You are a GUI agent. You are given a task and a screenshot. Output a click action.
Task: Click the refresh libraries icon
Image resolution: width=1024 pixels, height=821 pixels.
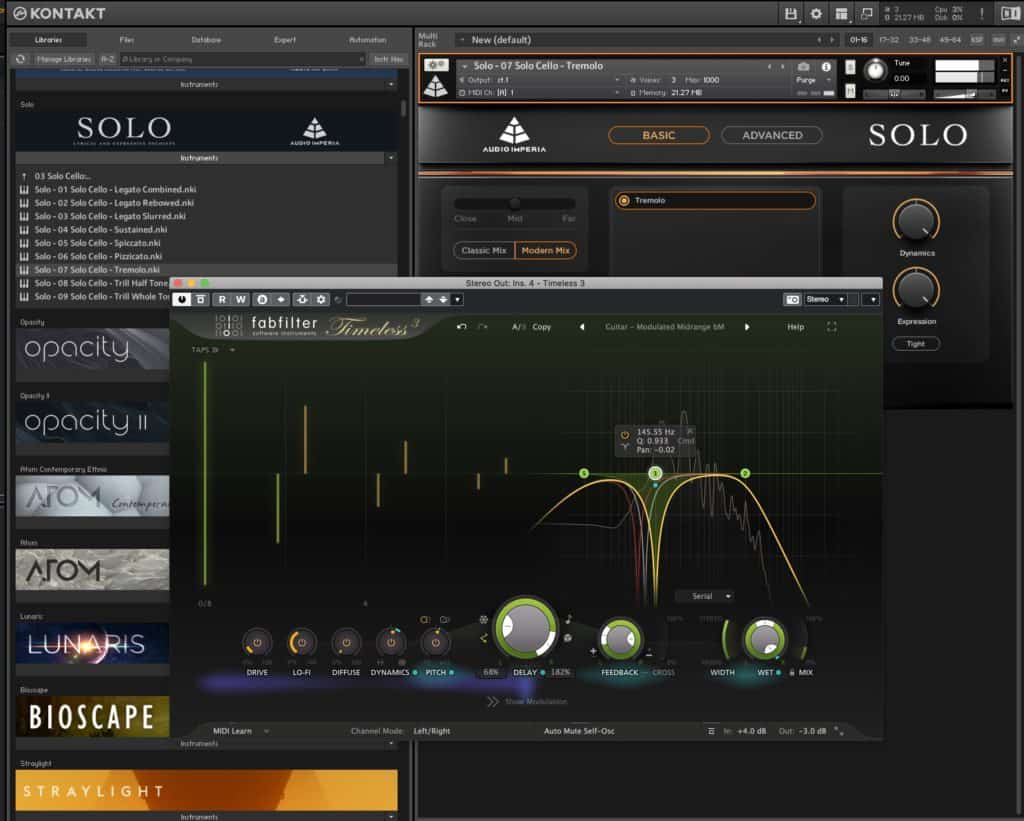21,59
